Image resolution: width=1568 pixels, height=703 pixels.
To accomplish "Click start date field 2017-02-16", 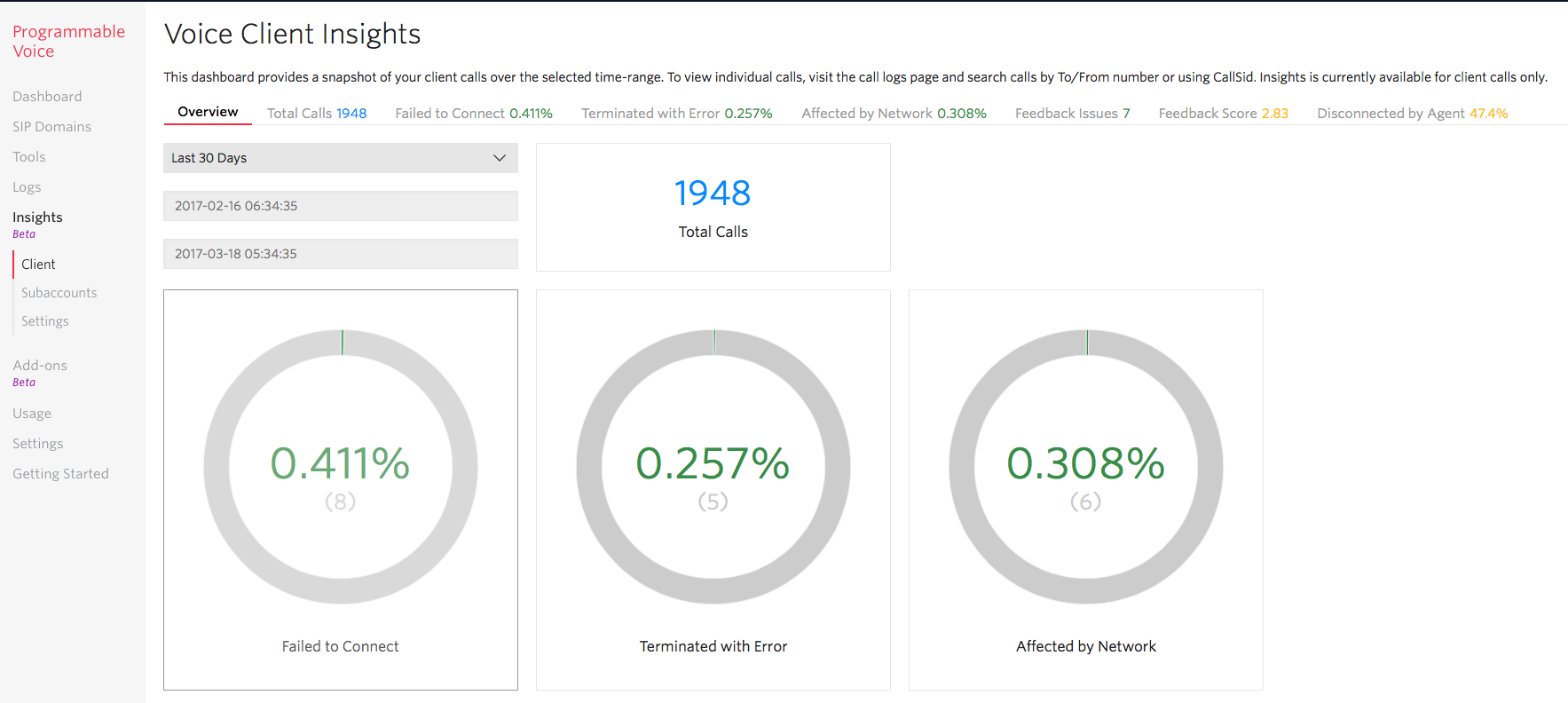I will click(341, 206).
